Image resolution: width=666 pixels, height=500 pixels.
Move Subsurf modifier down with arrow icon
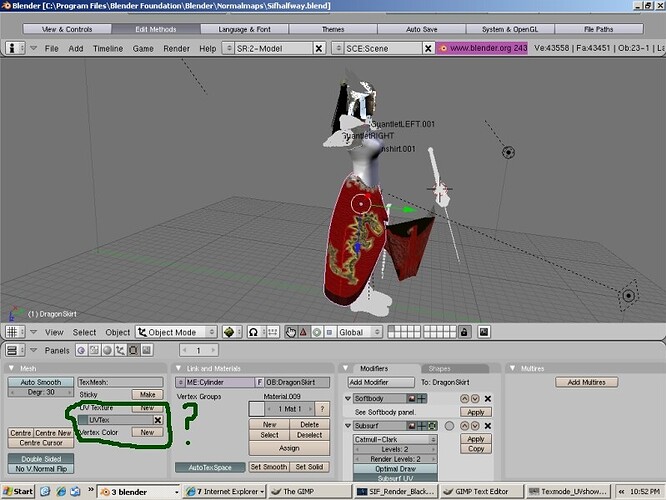coord(475,426)
